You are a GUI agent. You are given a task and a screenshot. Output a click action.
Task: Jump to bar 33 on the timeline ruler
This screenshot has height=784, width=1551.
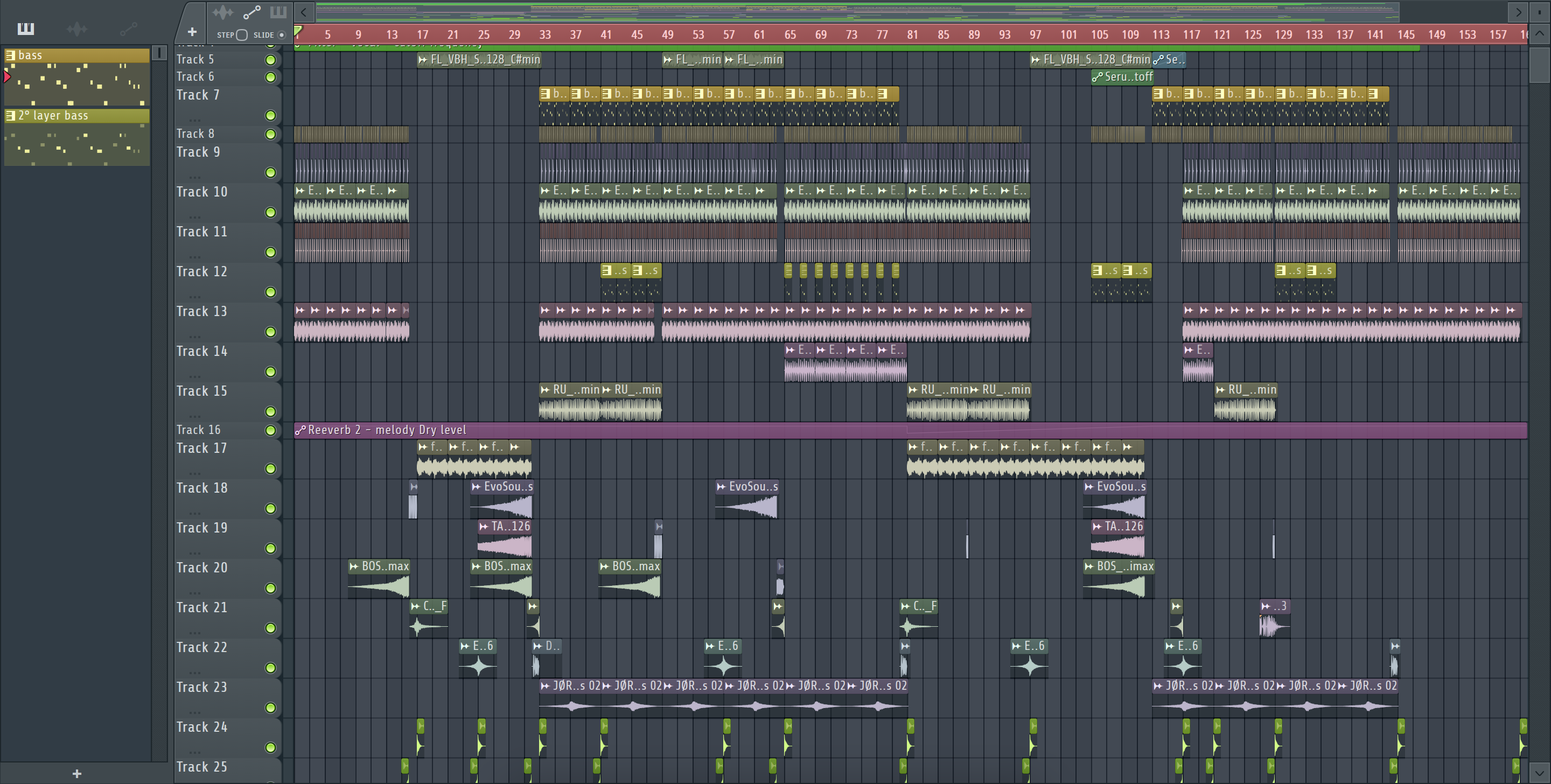click(x=545, y=35)
